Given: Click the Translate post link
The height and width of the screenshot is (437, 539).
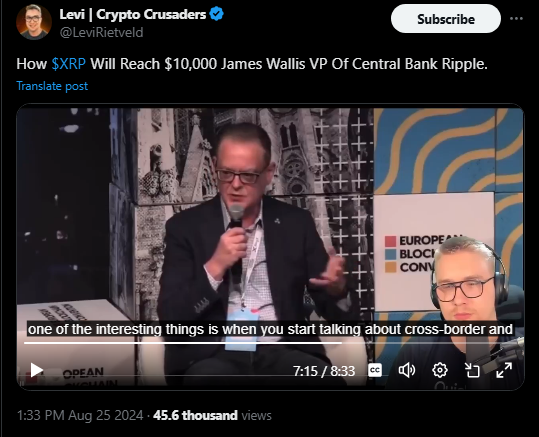Looking at the screenshot, I should [x=52, y=86].
